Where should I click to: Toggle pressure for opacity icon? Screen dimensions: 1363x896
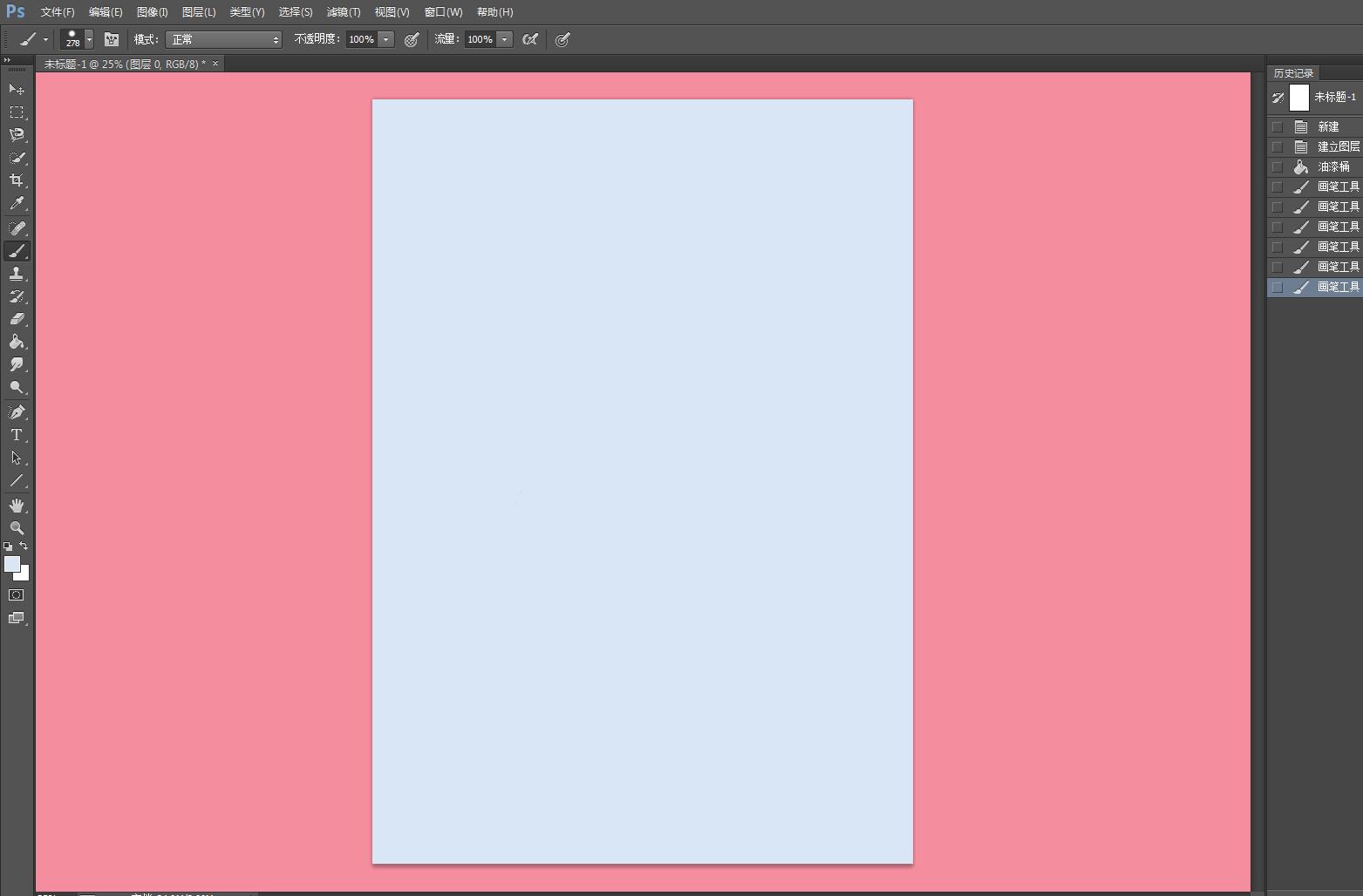412,39
